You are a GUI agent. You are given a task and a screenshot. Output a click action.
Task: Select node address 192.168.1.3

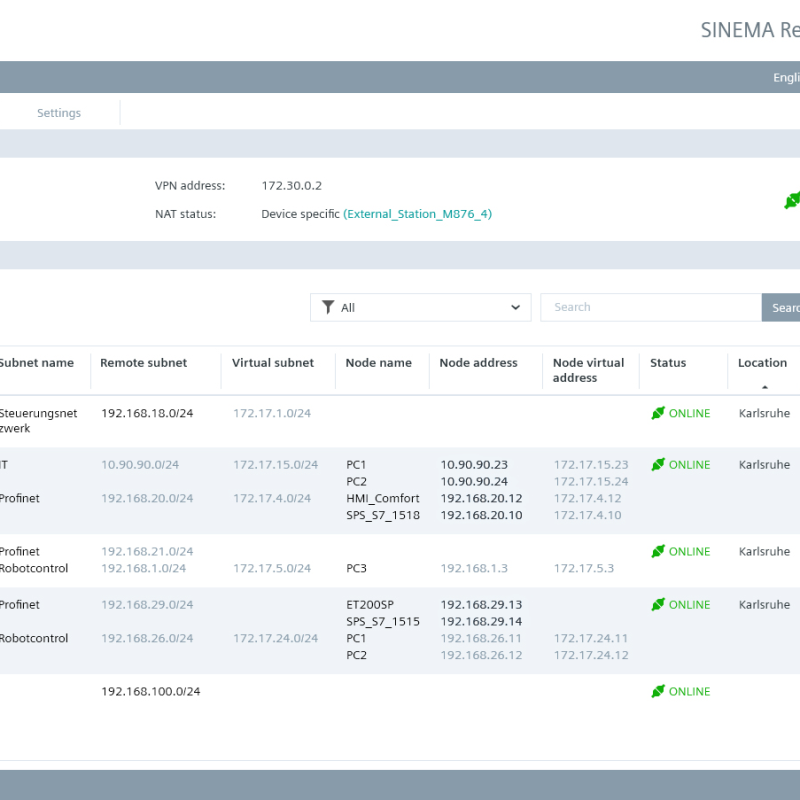point(474,568)
